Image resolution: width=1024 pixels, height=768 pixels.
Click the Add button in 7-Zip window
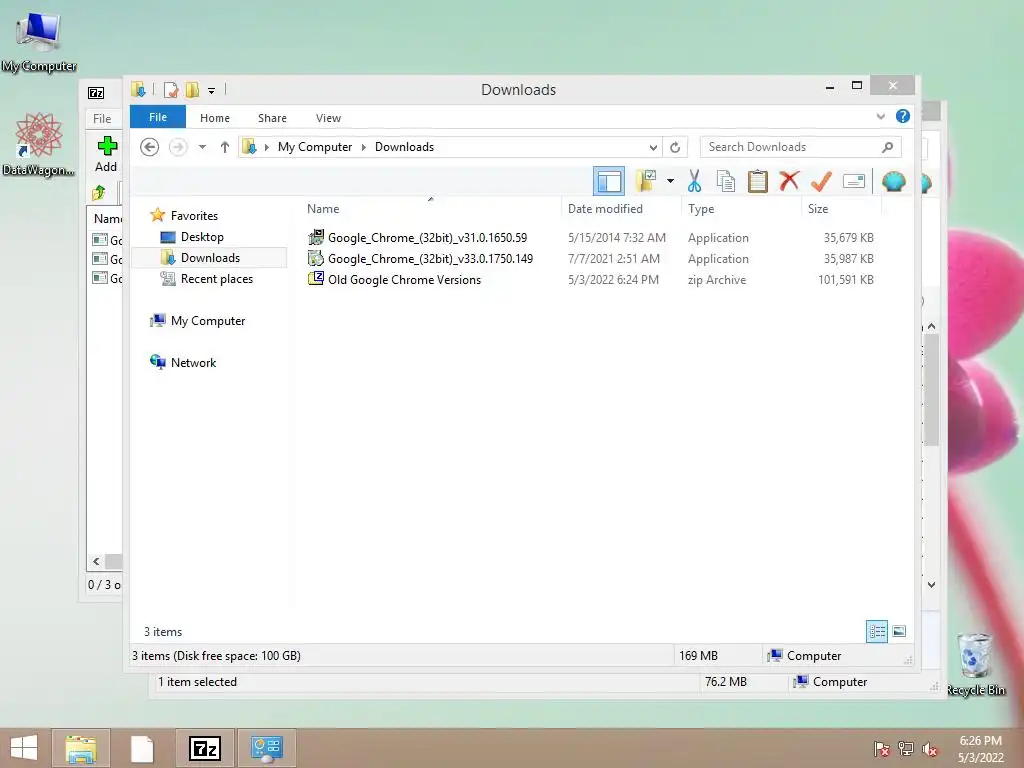coord(106,154)
